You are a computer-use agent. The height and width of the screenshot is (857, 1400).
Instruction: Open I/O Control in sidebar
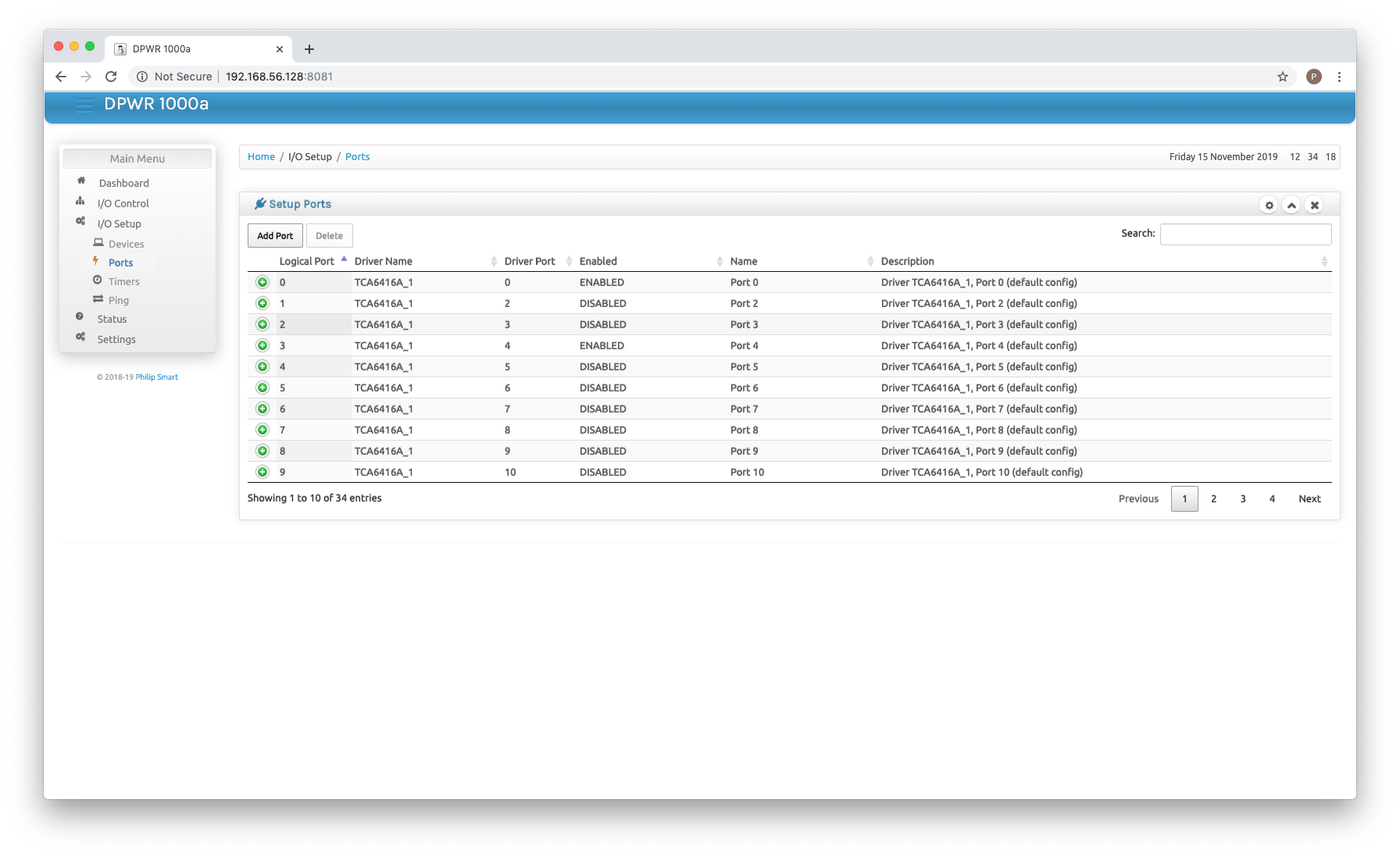123,204
